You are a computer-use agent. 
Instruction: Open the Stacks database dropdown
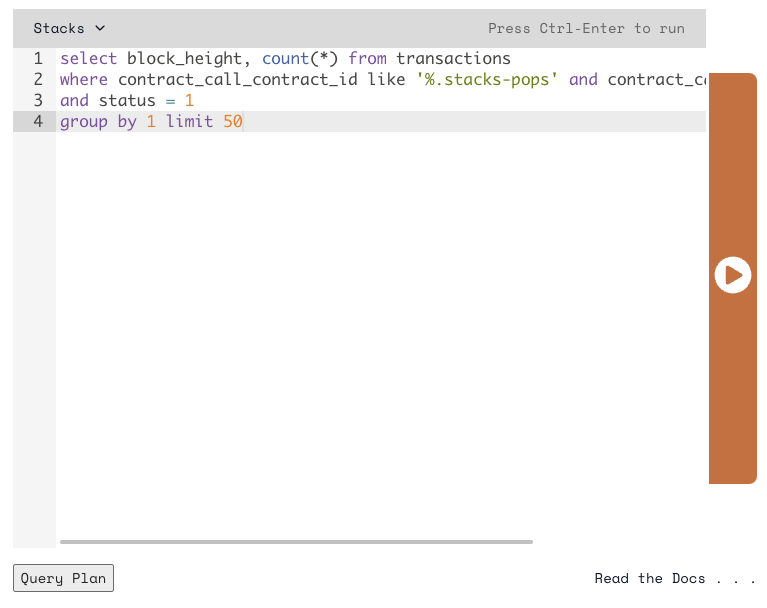click(x=69, y=28)
